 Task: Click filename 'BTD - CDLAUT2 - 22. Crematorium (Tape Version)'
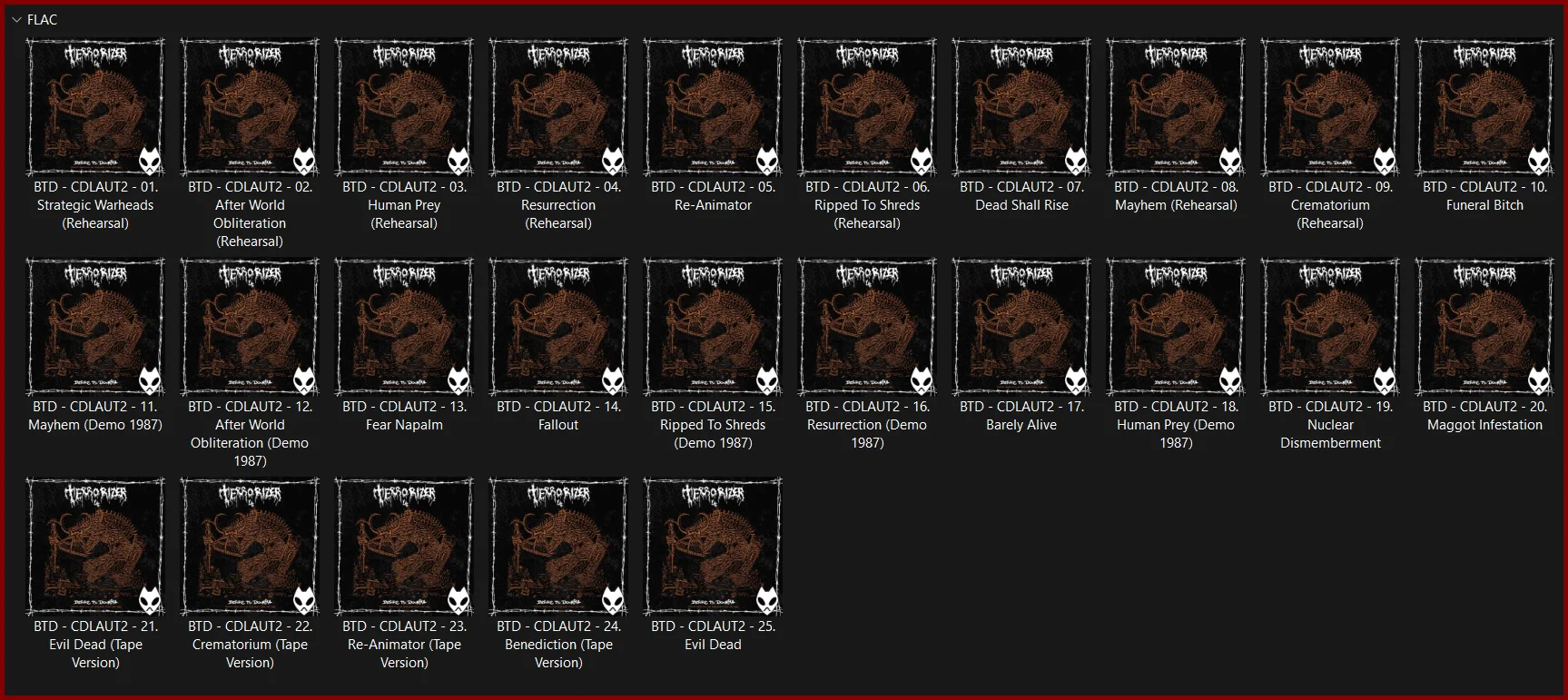(x=250, y=645)
